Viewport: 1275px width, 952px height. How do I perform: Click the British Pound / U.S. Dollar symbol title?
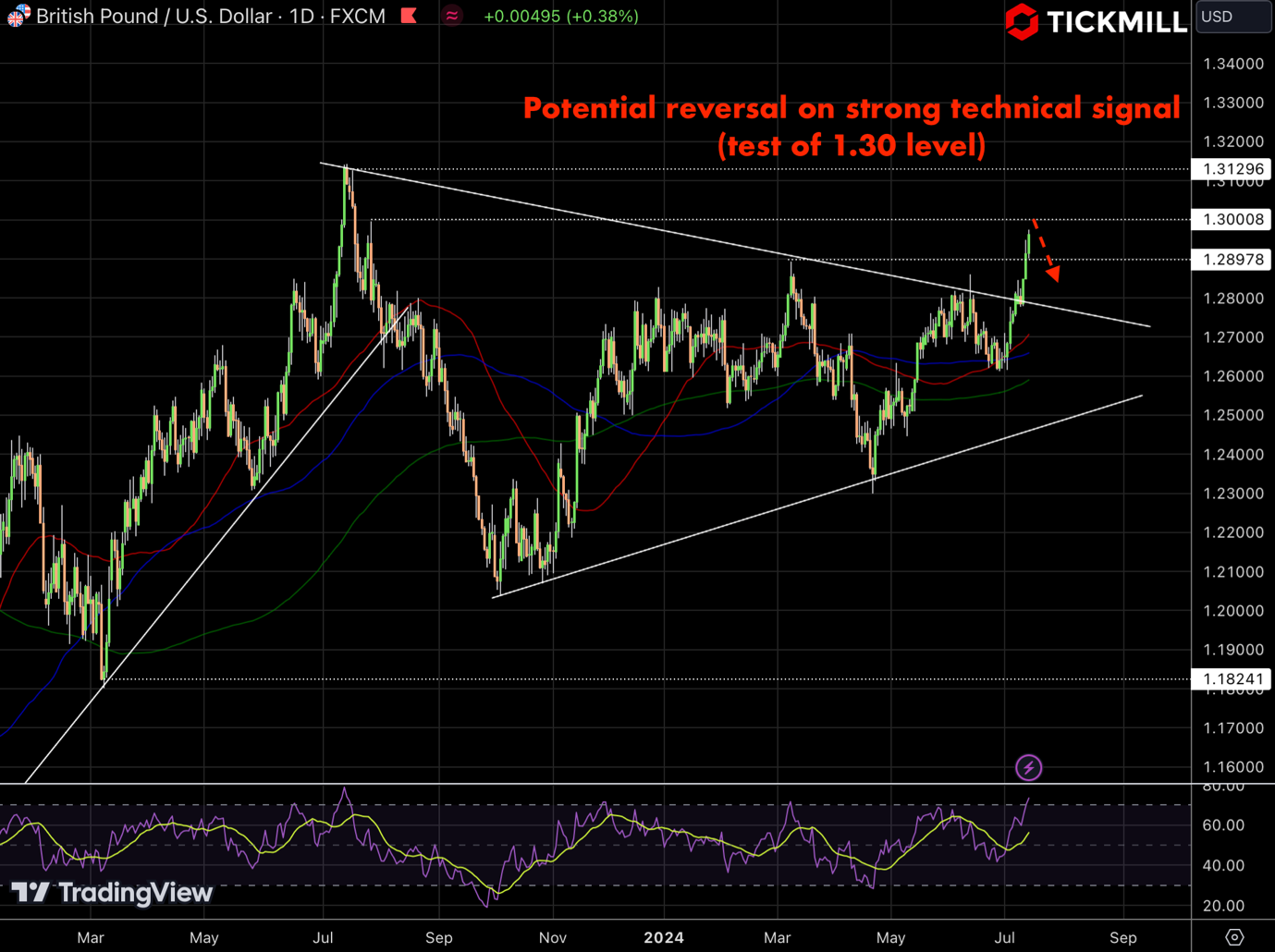click(x=154, y=16)
